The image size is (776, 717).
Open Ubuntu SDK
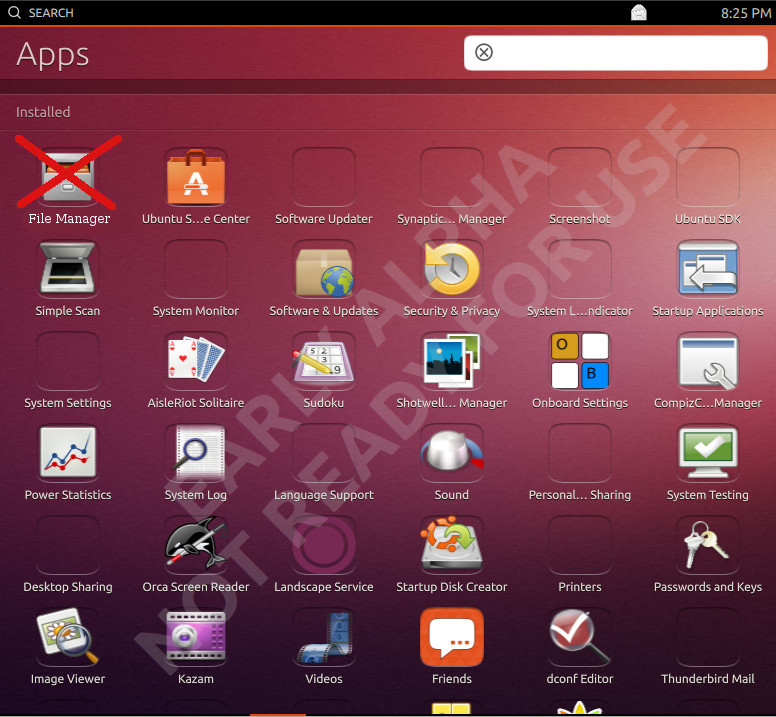[708, 177]
